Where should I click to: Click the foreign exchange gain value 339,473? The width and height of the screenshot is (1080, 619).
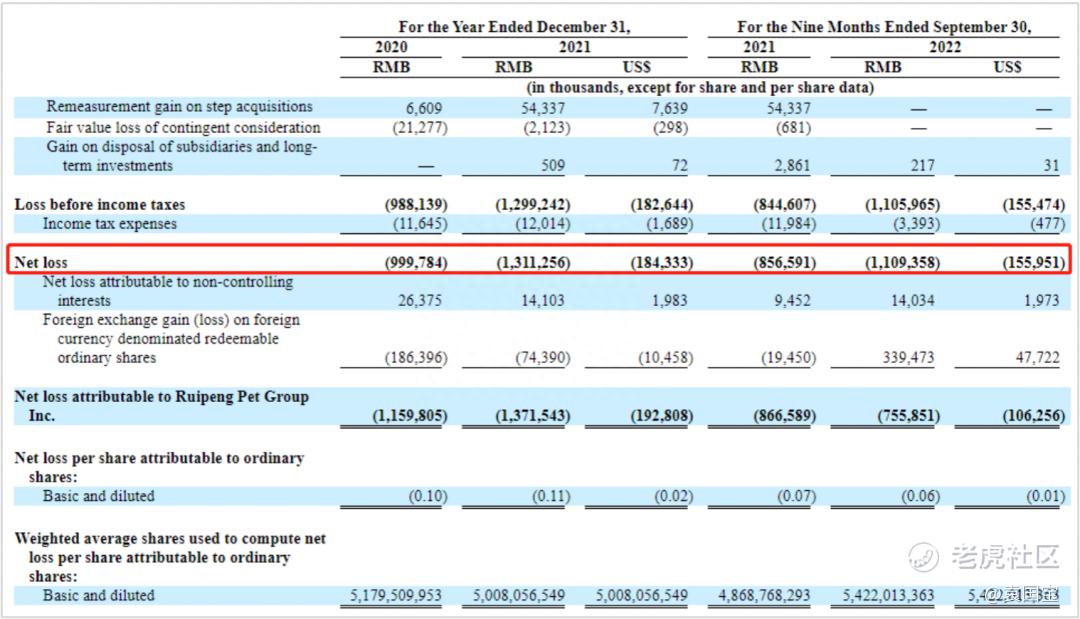click(908, 357)
